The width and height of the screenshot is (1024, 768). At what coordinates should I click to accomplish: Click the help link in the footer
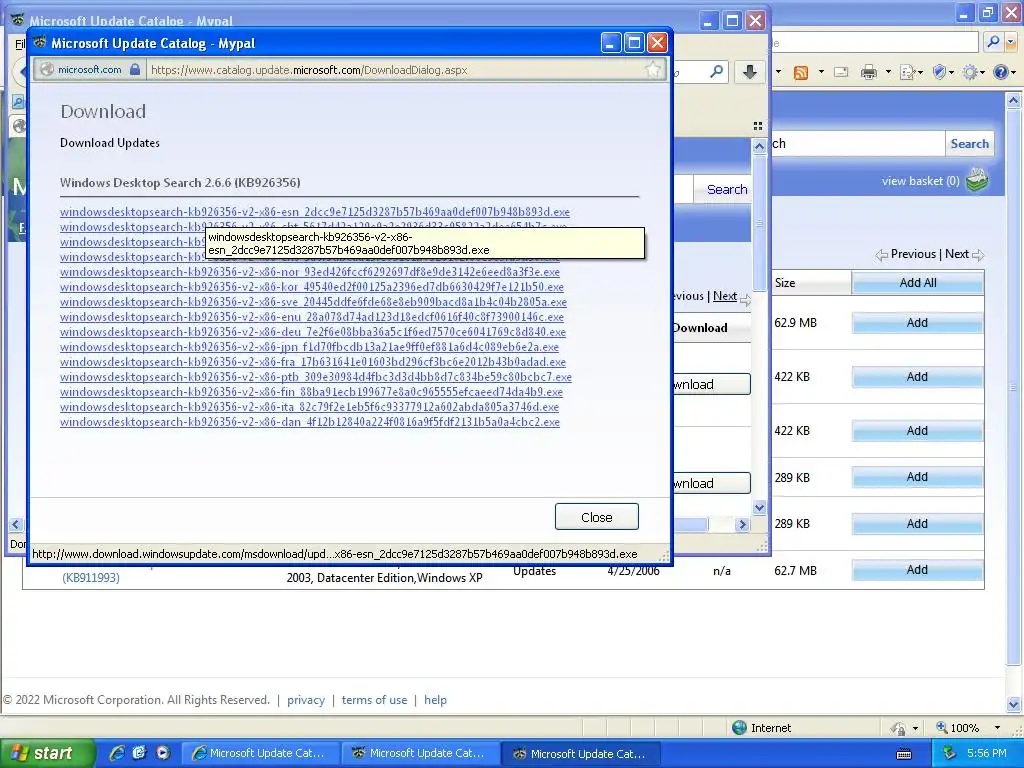pyautogui.click(x=436, y=700)
